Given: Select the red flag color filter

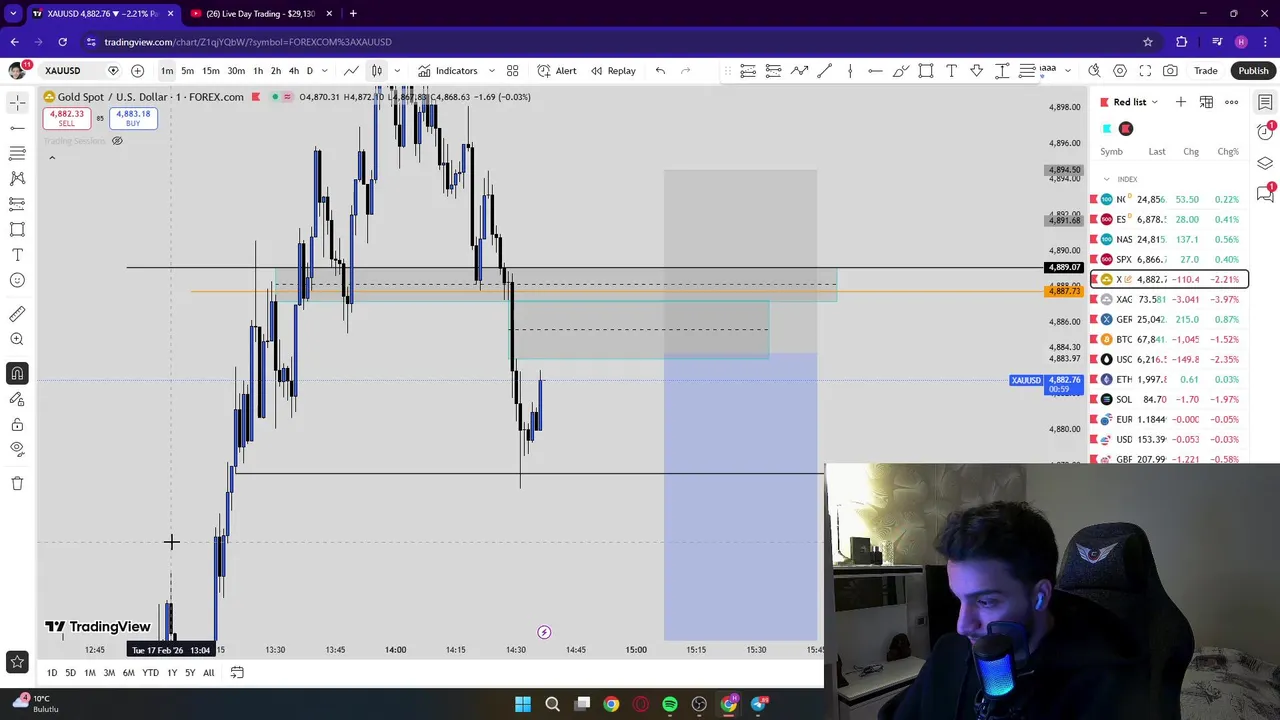Looking at the screenshot, I should pyautogui.click(x=1126, y=128).
